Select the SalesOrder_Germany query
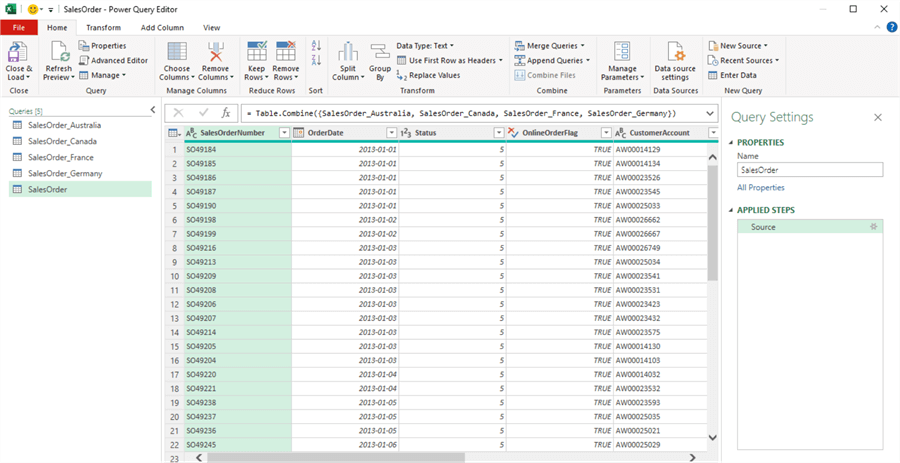The height and width of the screenshot is (463, 900). pyautogui.click(x=80, y=173)
